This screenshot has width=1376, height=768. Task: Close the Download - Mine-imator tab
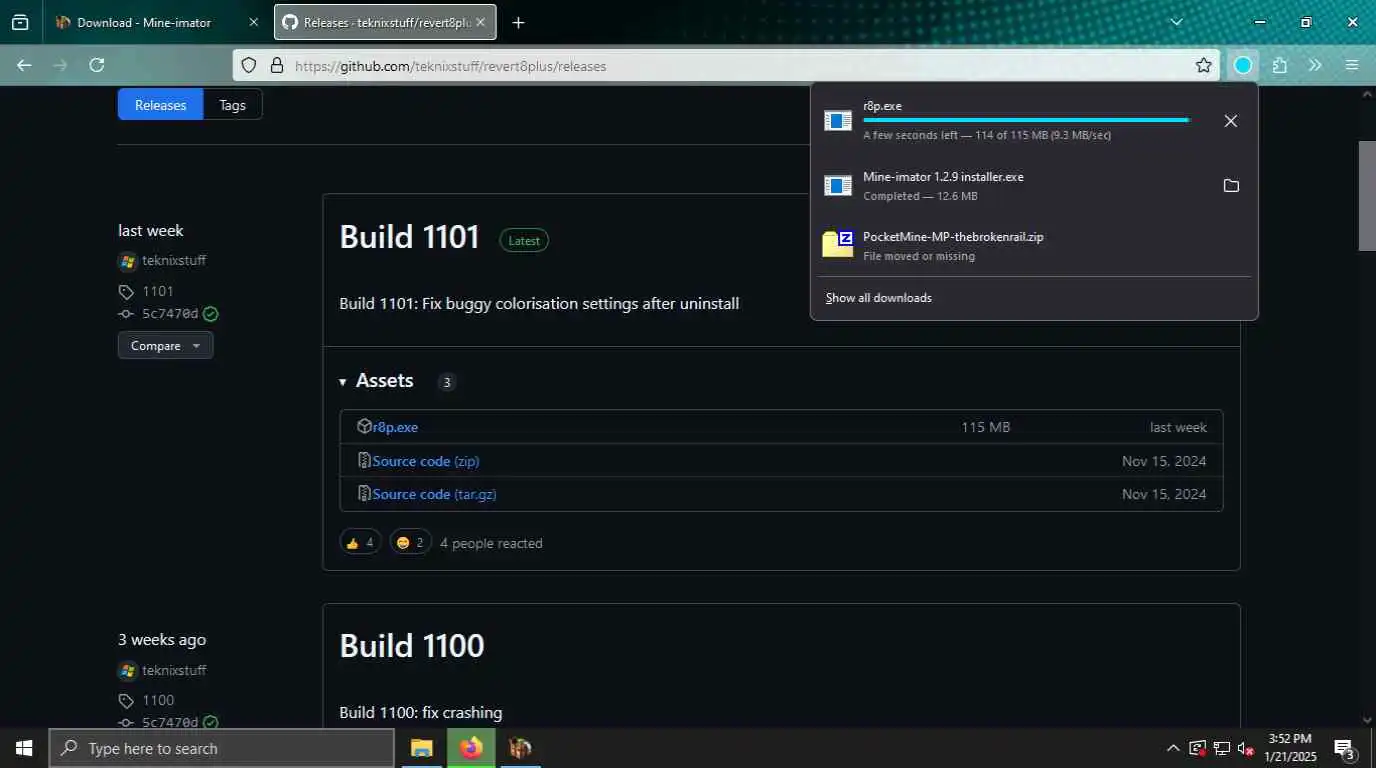pyautogui.click(x=253, y=22)
